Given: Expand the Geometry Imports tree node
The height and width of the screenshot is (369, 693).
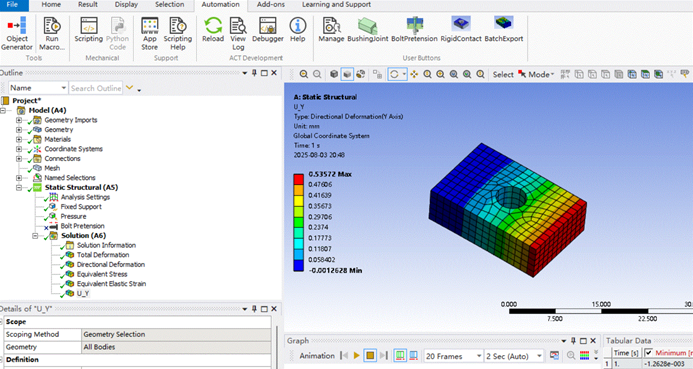Looking at the screenshot, I should (19, 120).
